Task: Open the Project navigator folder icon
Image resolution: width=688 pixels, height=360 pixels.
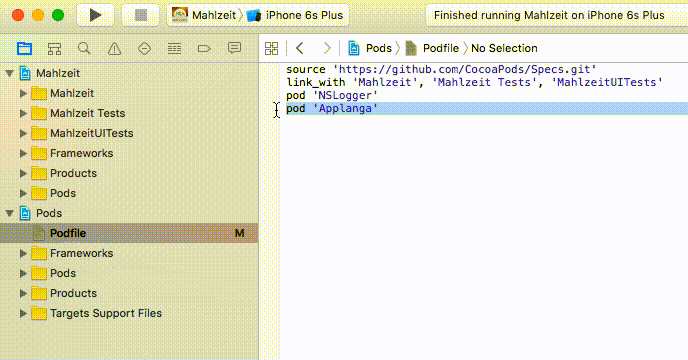Action: point(25,48)
